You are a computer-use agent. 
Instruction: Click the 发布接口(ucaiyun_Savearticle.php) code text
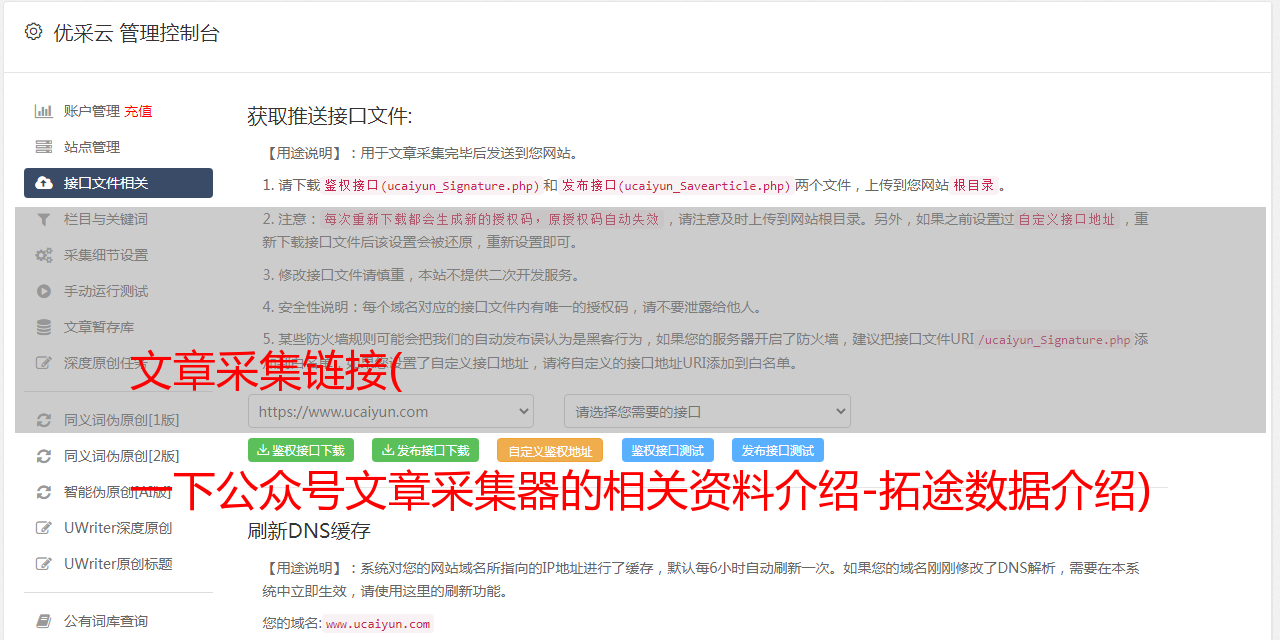tap(677, 186)
